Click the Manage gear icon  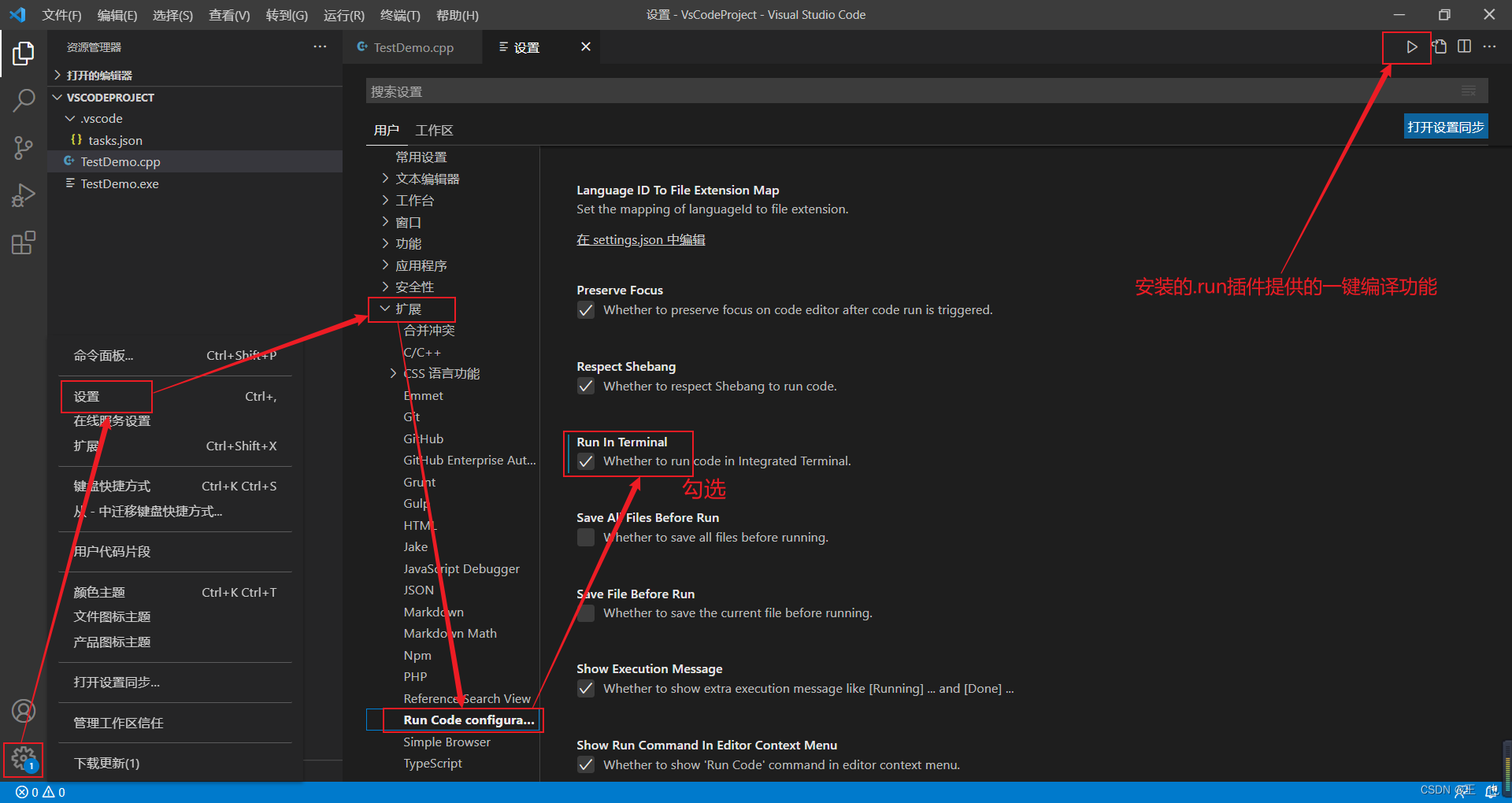click(x=24, y=760)
